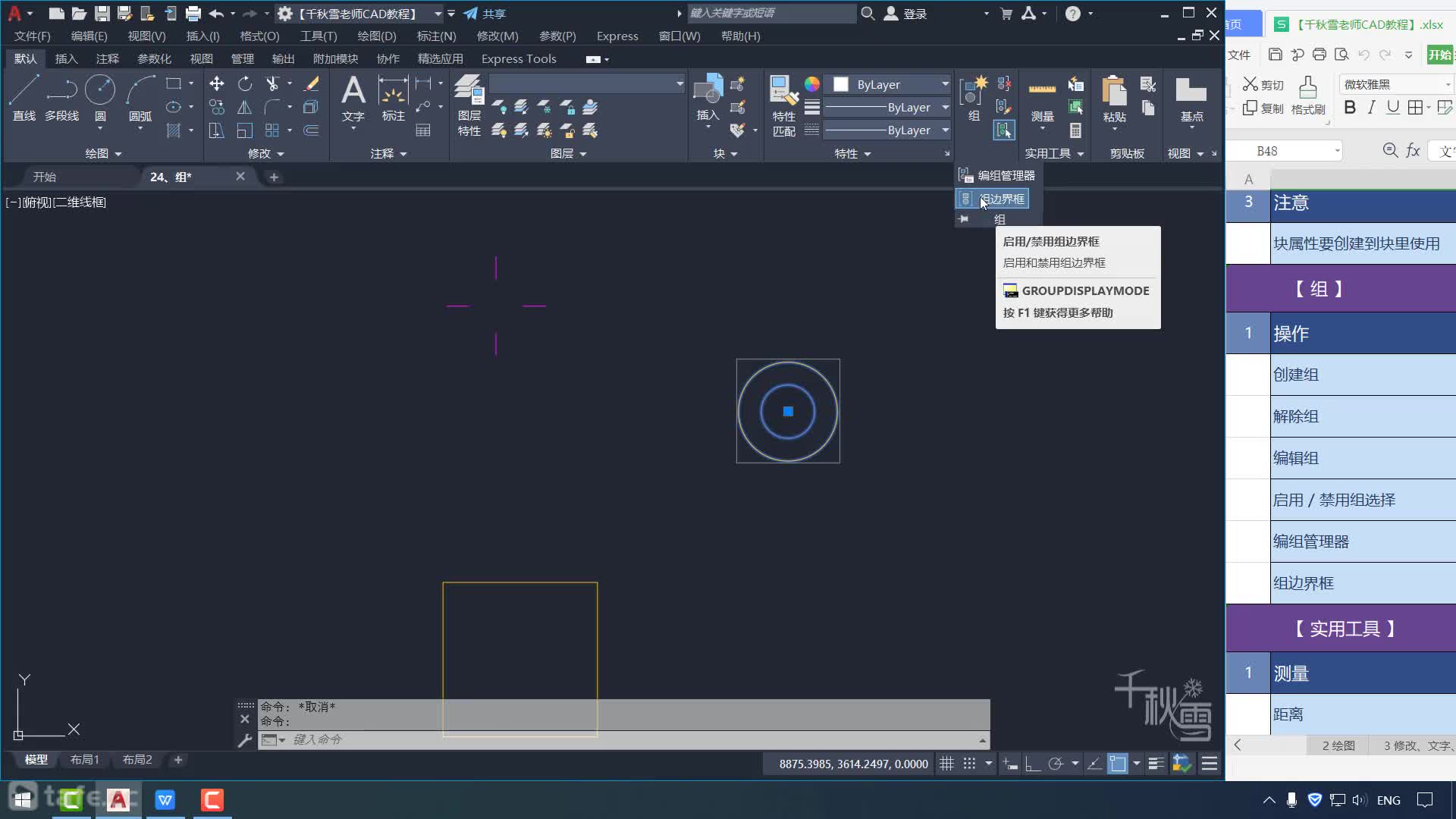This screenshot has width=1456, height=819.
Task: Toggle polar tracking in status bar
Action: click(1056, 764)
